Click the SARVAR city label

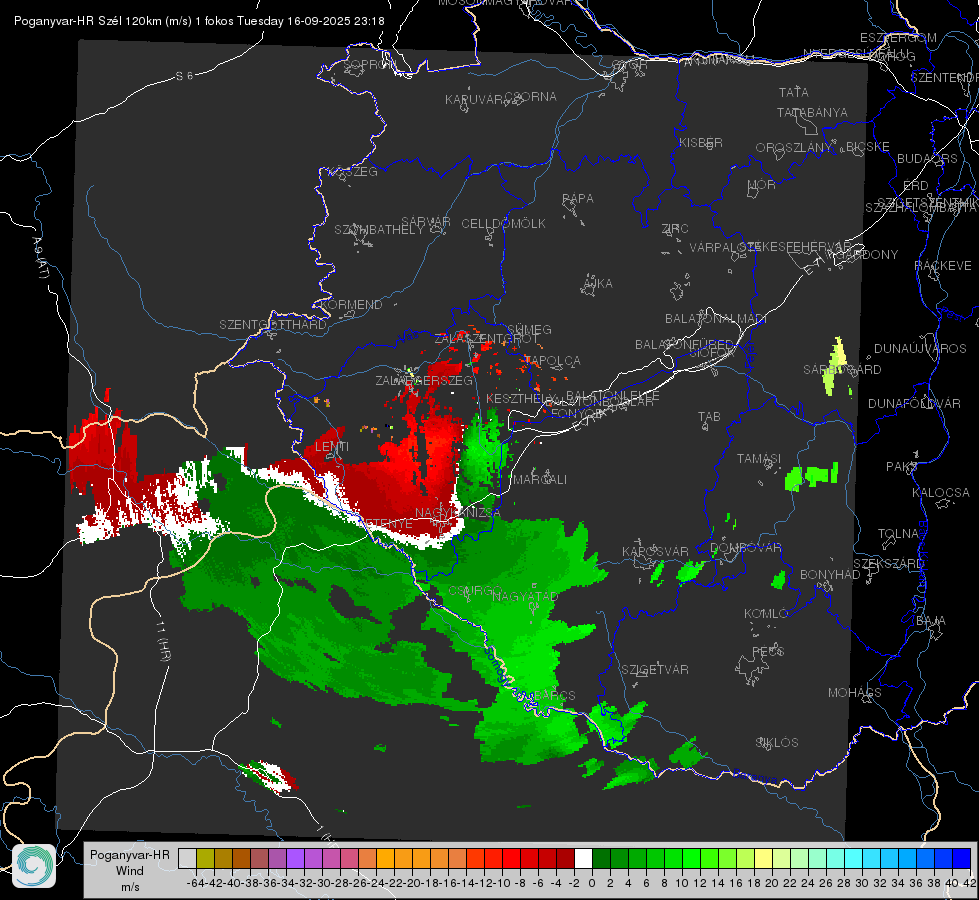click(x=426, y=222)
